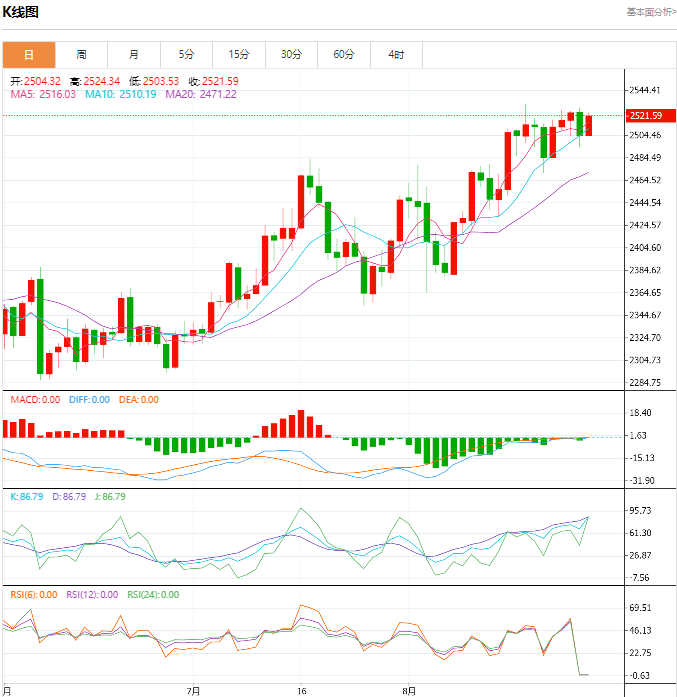Show the 30分 K-line chart

click(x=291, y=54)
